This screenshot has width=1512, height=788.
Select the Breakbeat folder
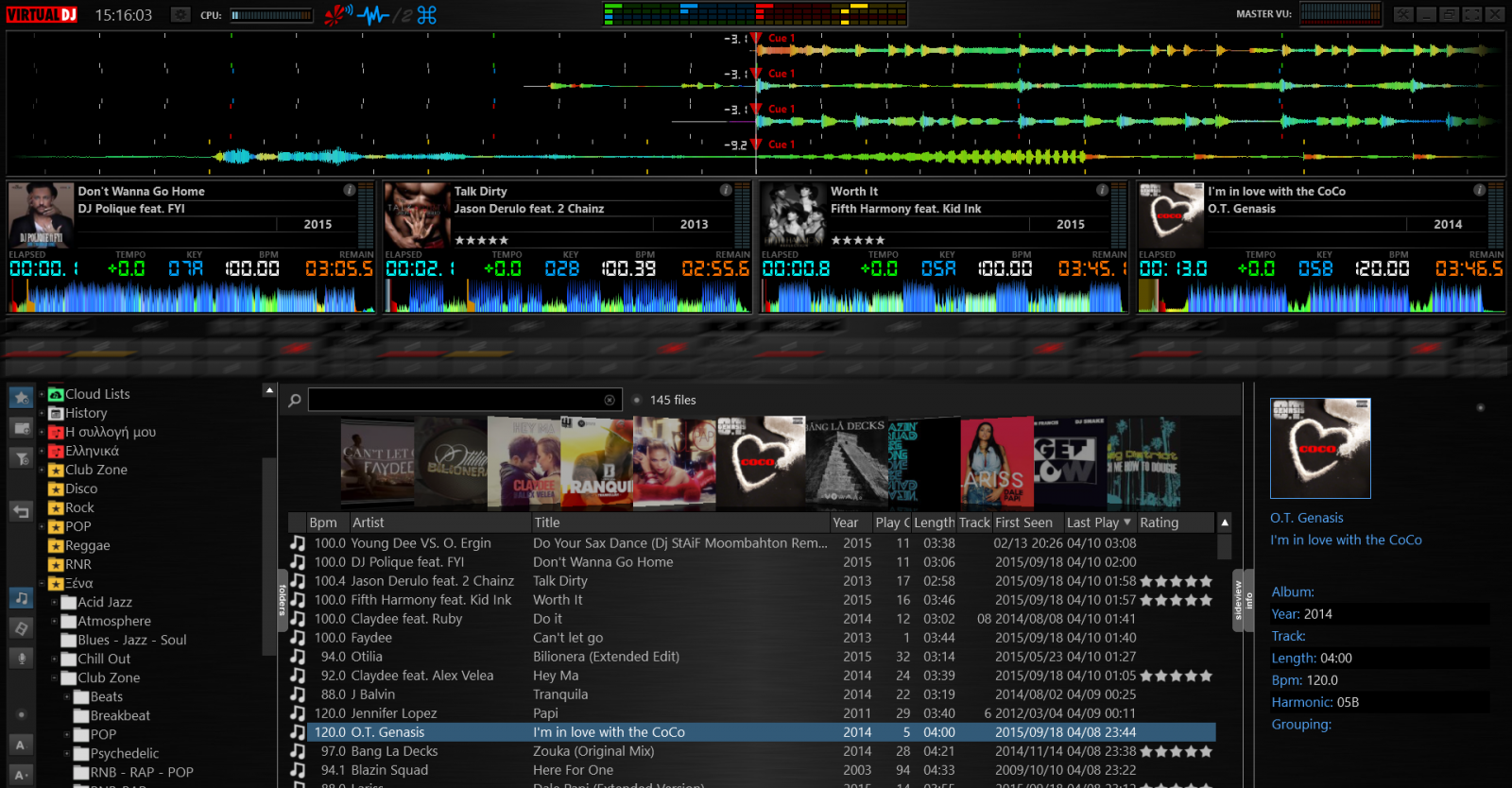[120, 715]
